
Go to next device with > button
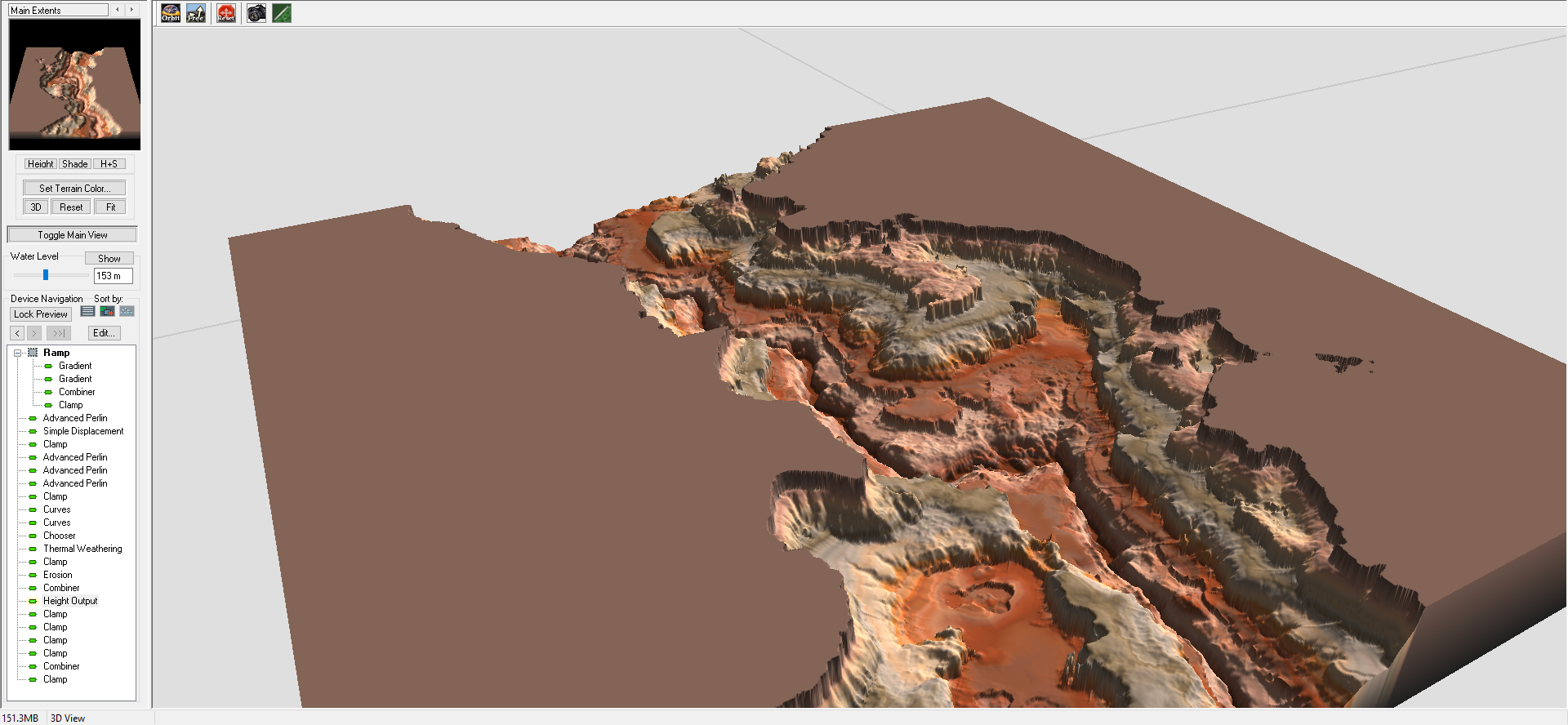point(34,333)
